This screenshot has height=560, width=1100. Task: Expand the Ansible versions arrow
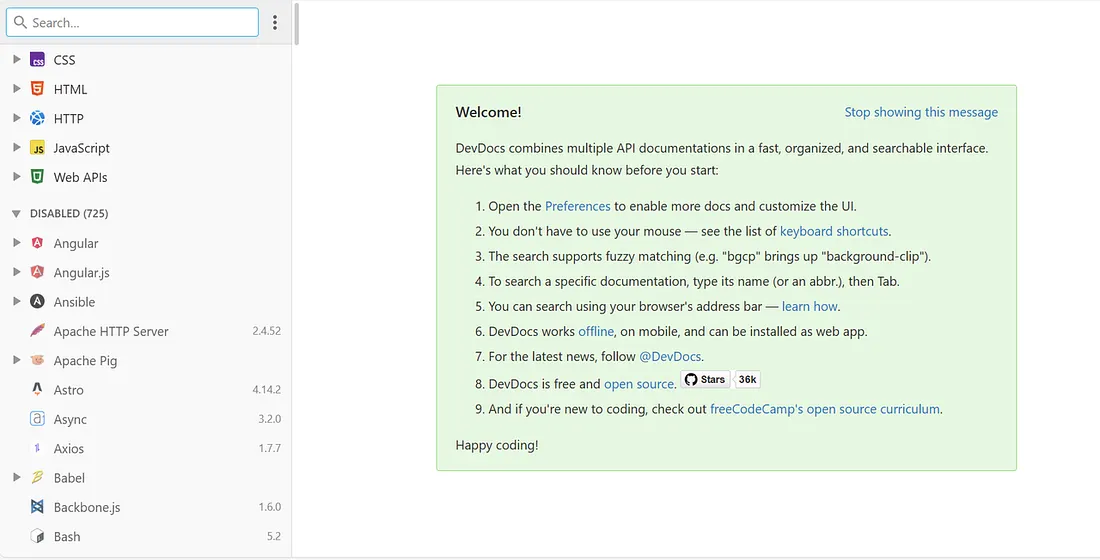click(x=16, y=302)
